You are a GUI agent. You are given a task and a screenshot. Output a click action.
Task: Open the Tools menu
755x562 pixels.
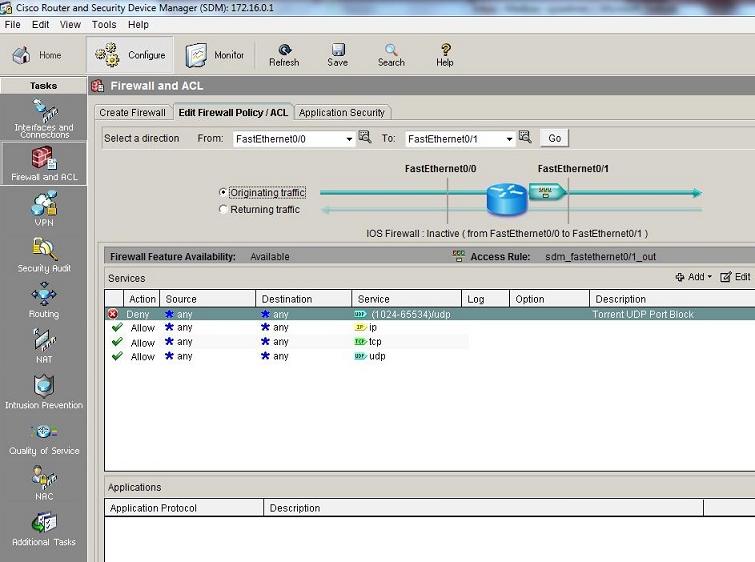(x=104, y=24)
